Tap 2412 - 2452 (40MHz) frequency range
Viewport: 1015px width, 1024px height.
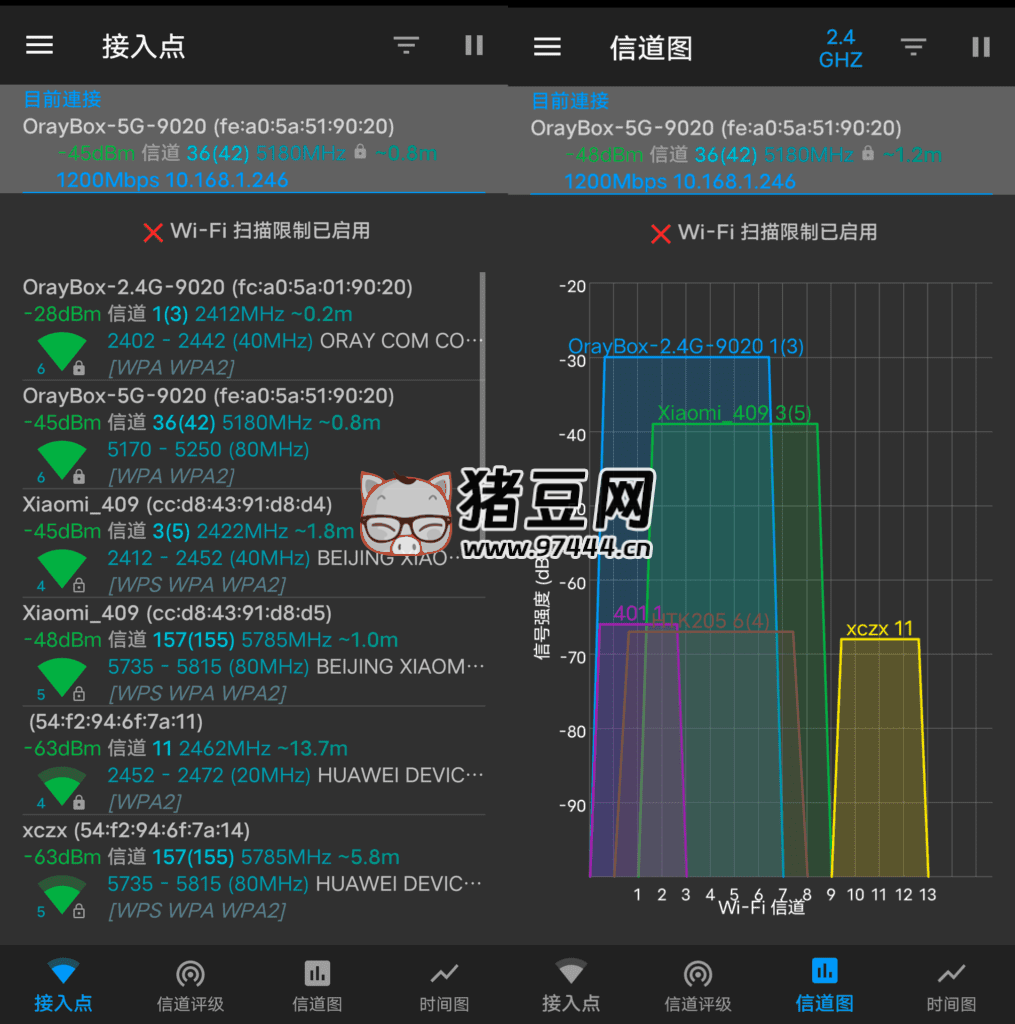(208, 558)
